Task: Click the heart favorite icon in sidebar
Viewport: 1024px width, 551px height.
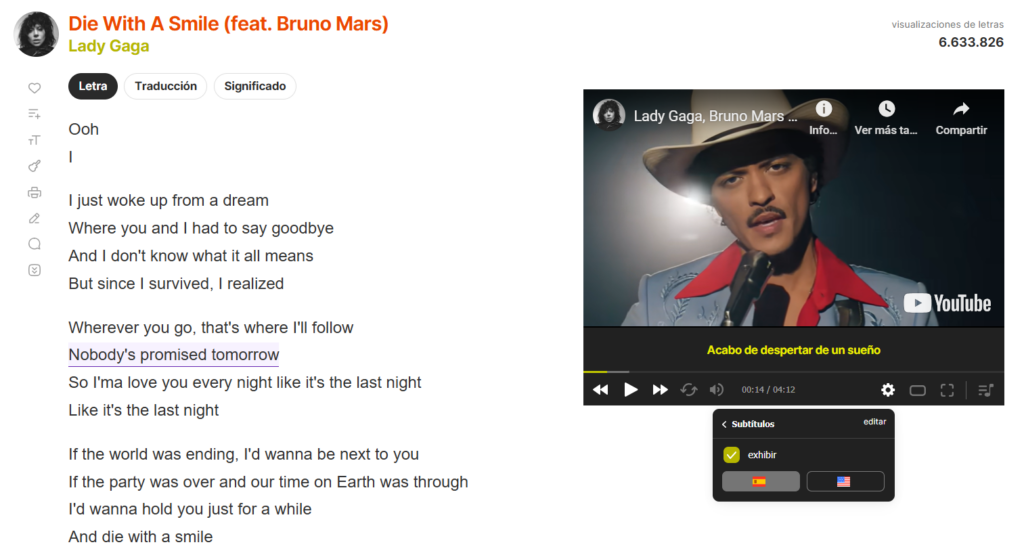Action: point(35,88)
